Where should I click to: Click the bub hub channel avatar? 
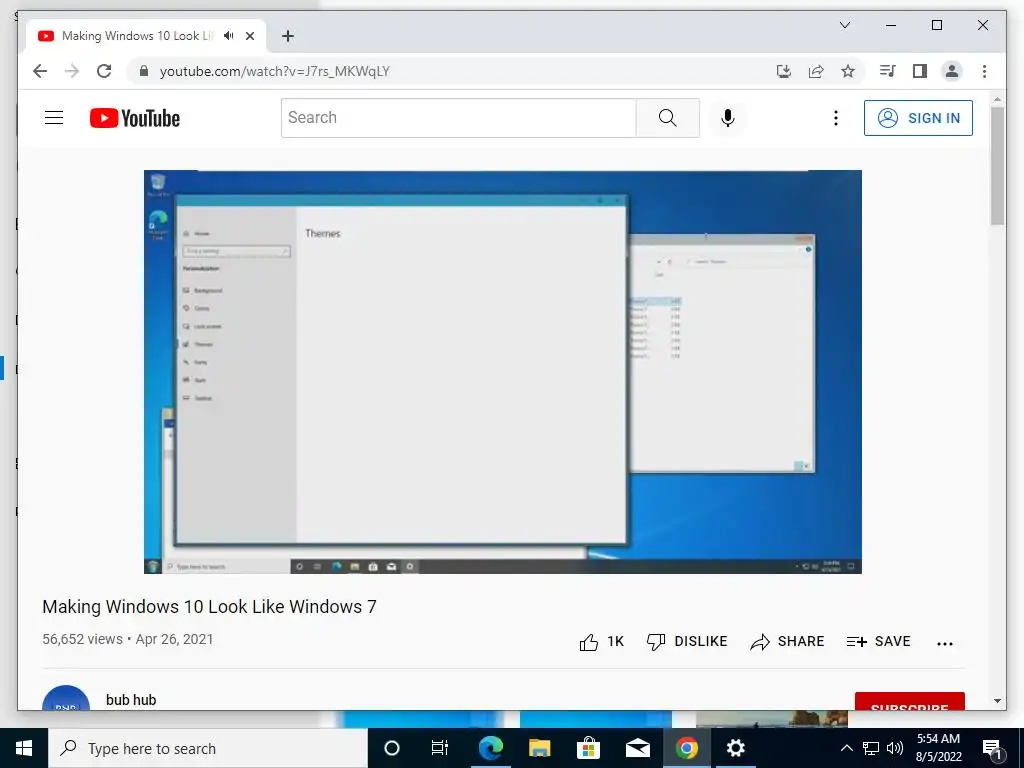tap(65, 697)
